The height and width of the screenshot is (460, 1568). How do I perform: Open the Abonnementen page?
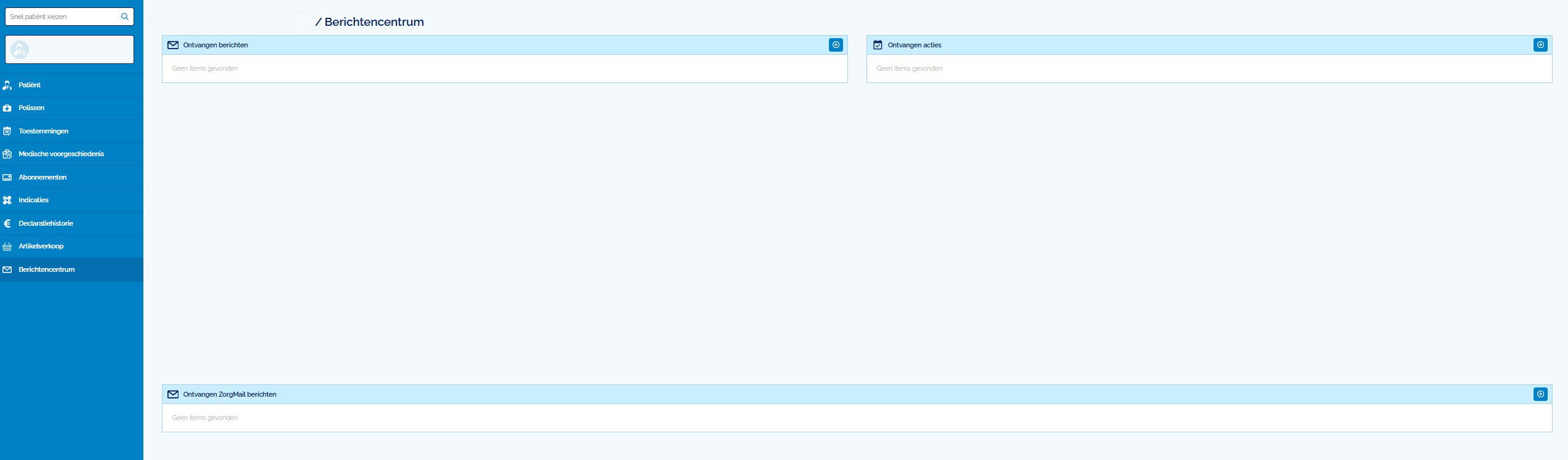[42, 177]
